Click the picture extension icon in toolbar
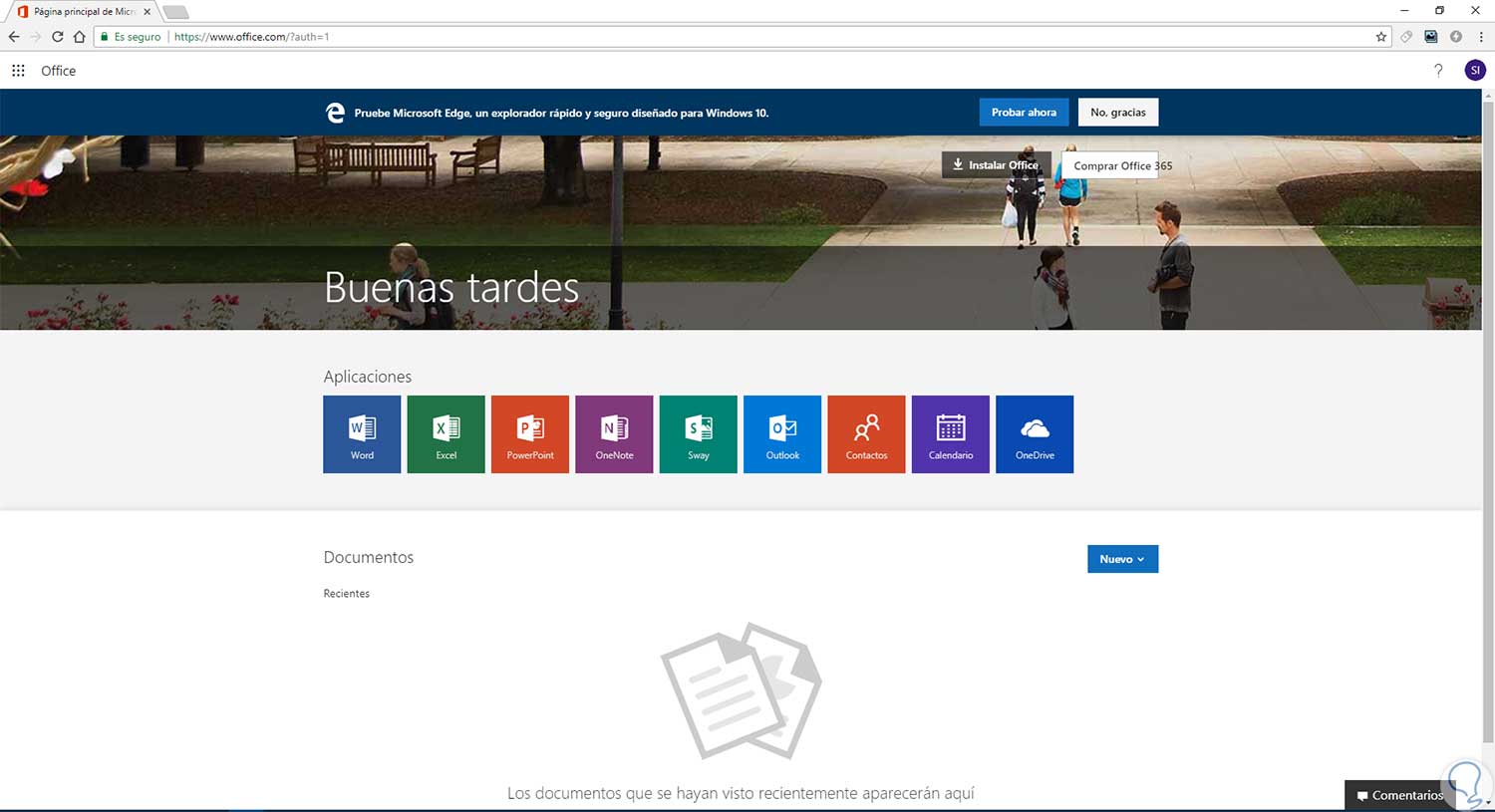This screenshot has width=1495, height=812. [x=1431, y=37]
